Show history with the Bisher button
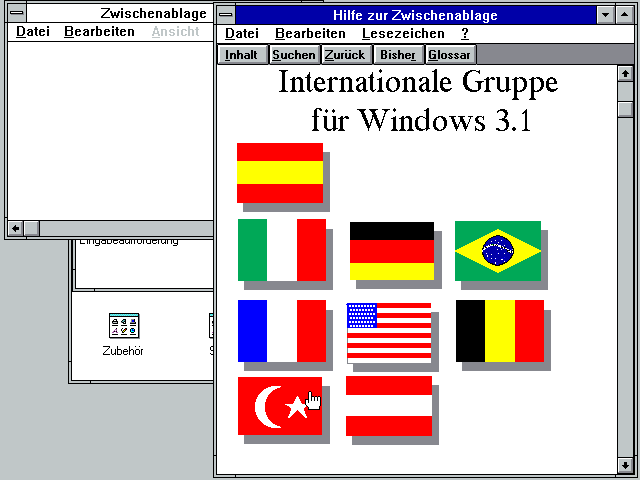640x480 pixels. (398, 55)
